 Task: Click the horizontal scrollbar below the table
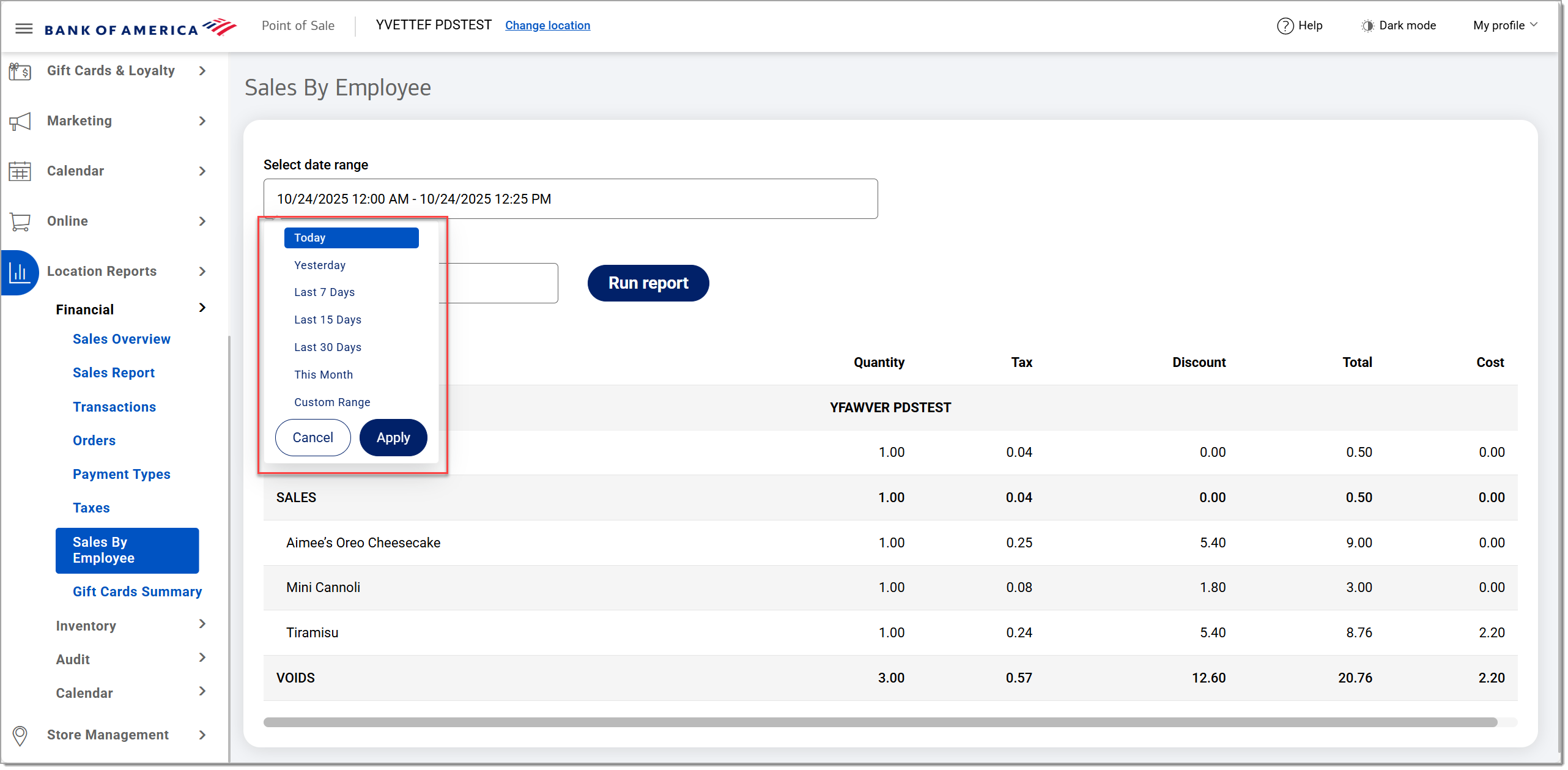click(x=881, y=722)
